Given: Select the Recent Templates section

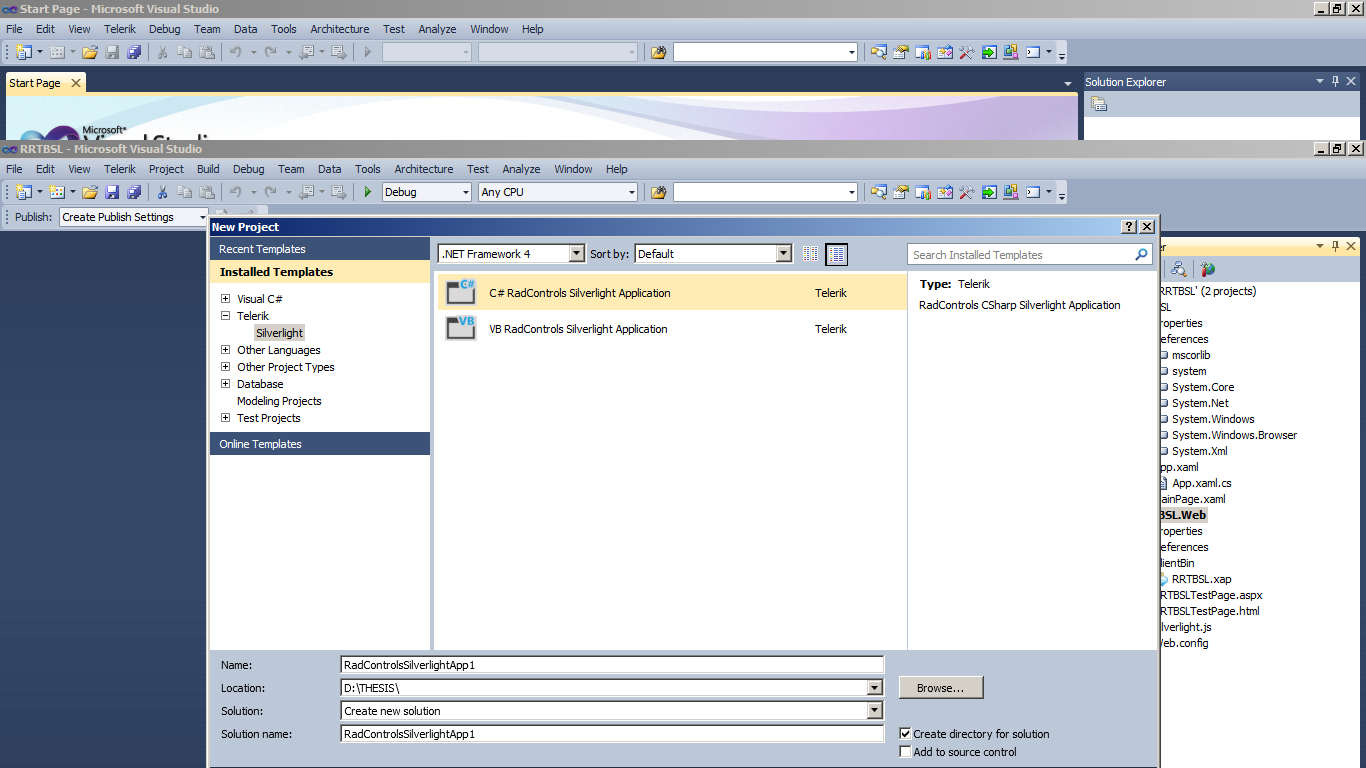Looking at the screenshot, I should [320, 249].
